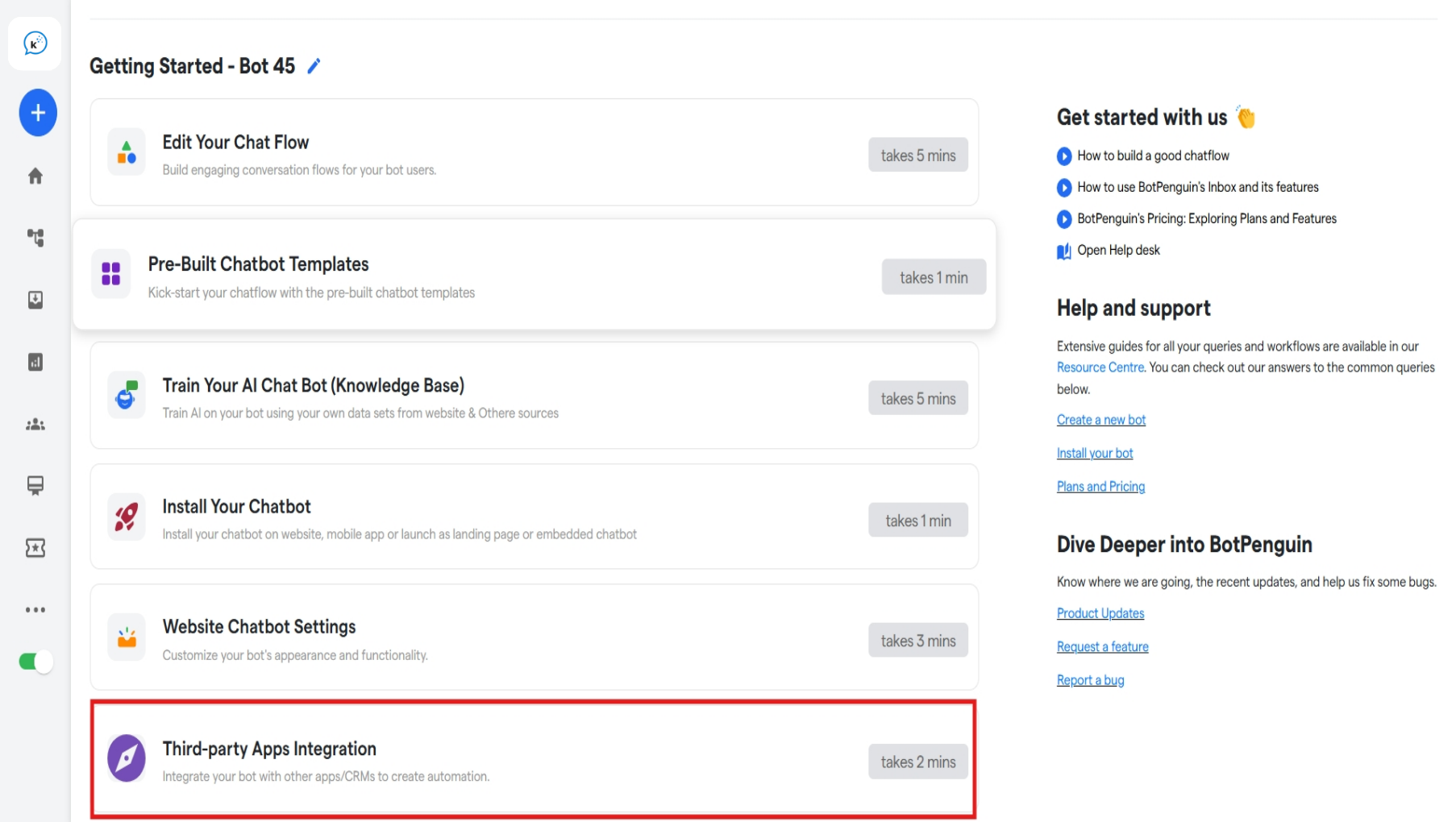Click 'takes 2 mins' badge on Third-party Apps
Screen dimensions: 1456x822
coord(918,762)
